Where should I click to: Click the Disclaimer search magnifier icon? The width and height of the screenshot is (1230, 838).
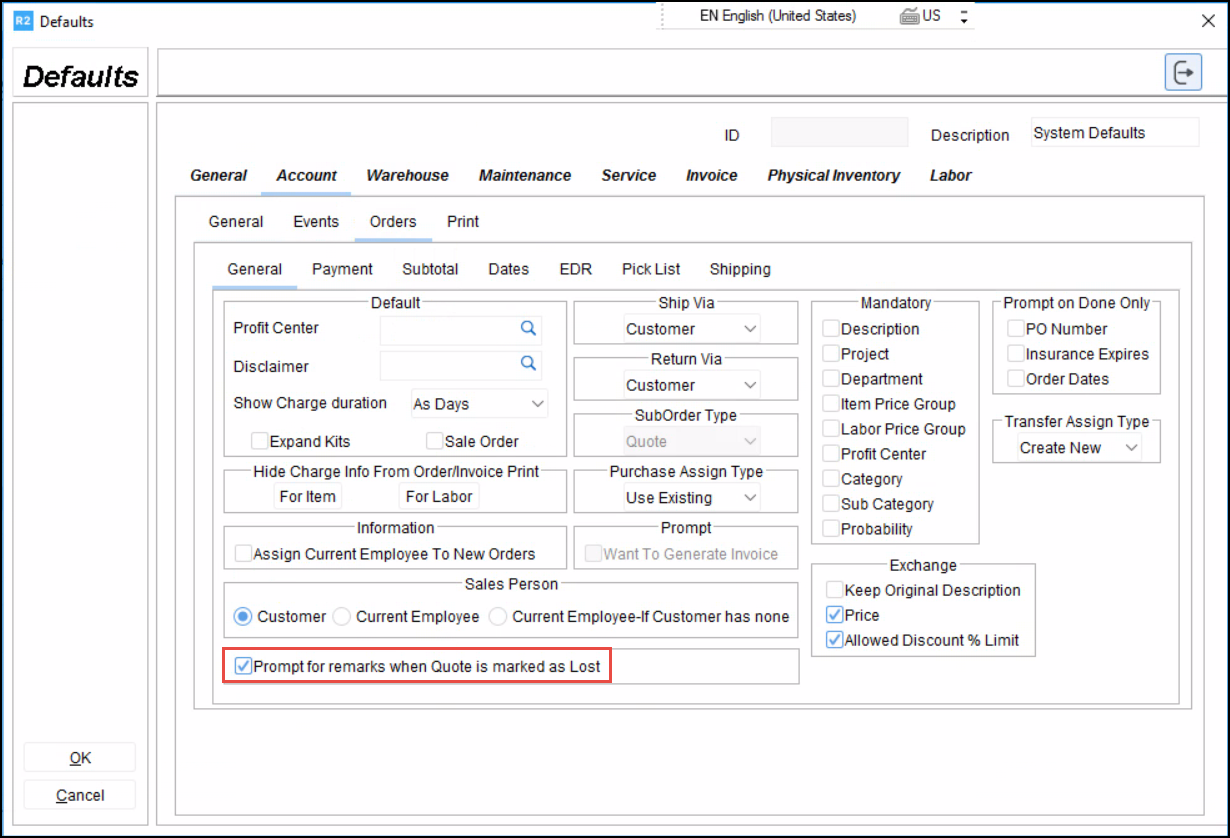(528, 364)
